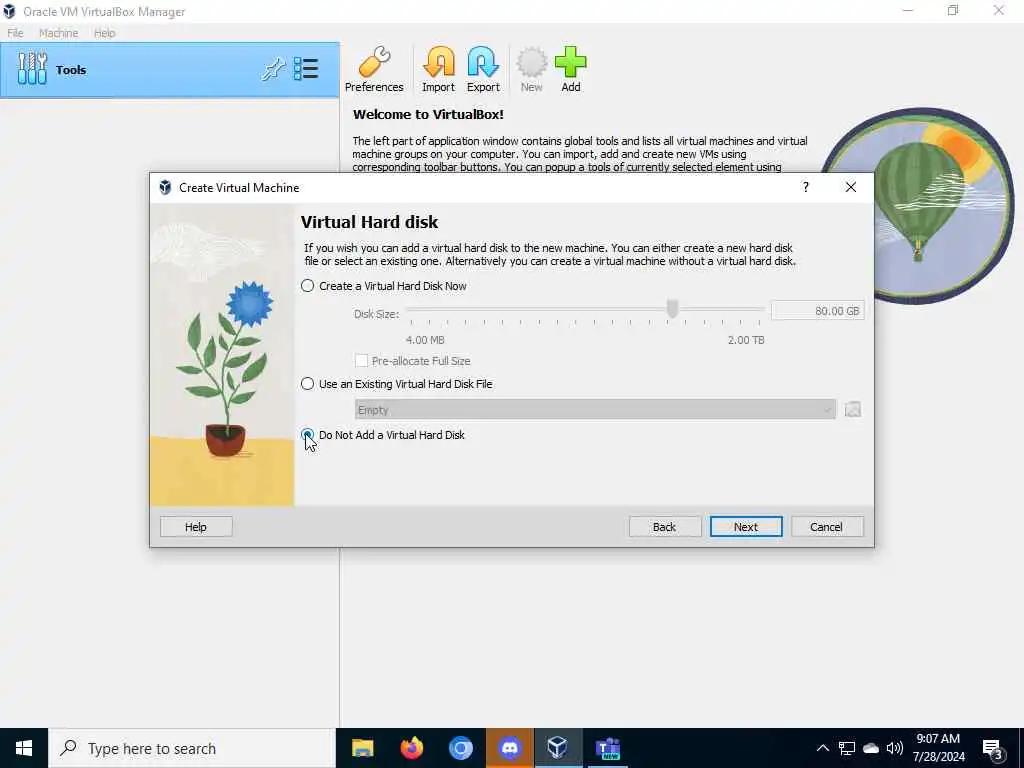Click the Import appliance icon
The width and height of the screenshot is (1024, 768).
pyautogui.click(x=438, y=70)
